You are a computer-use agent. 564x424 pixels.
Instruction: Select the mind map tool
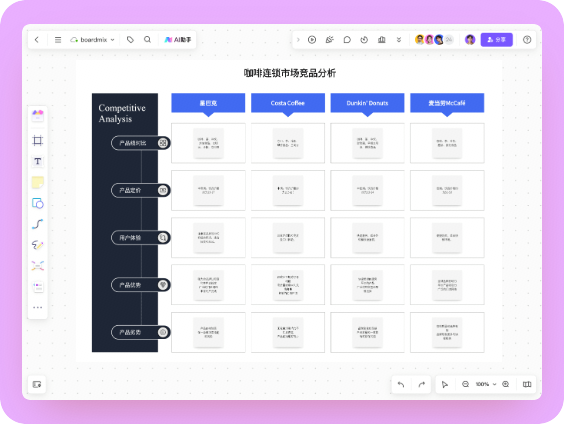[38, 266]
